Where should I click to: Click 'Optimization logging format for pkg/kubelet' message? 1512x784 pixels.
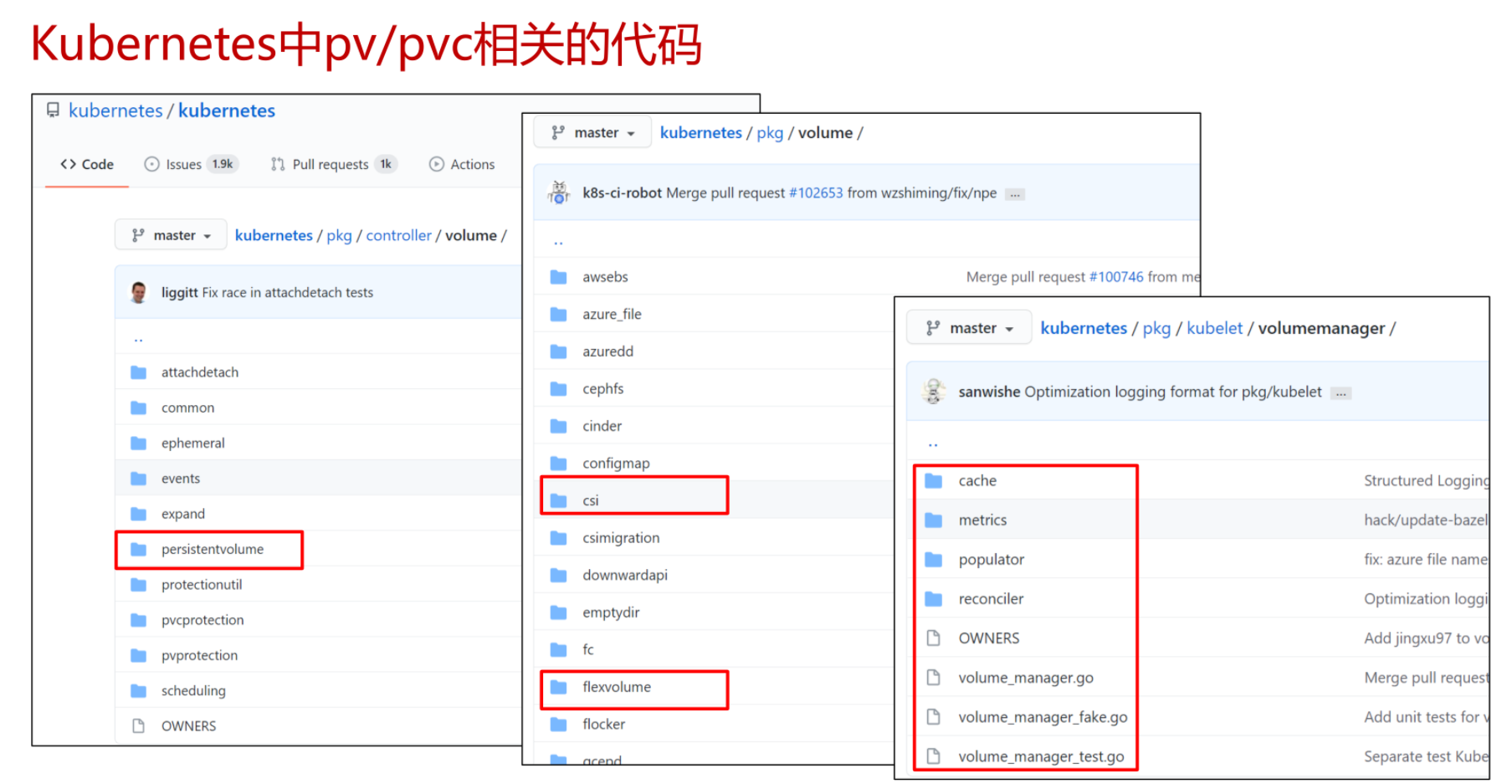coord(1173,392)
